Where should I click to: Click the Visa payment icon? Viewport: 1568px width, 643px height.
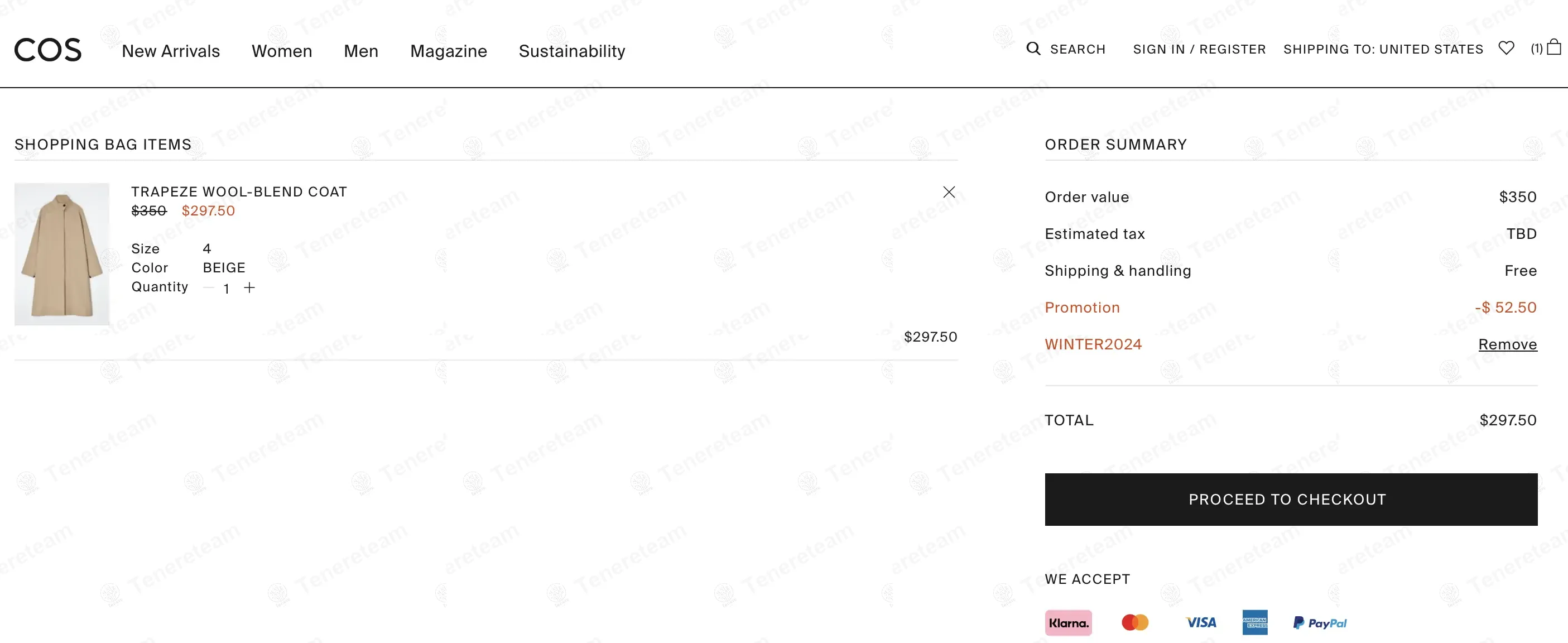(1201, 622)
